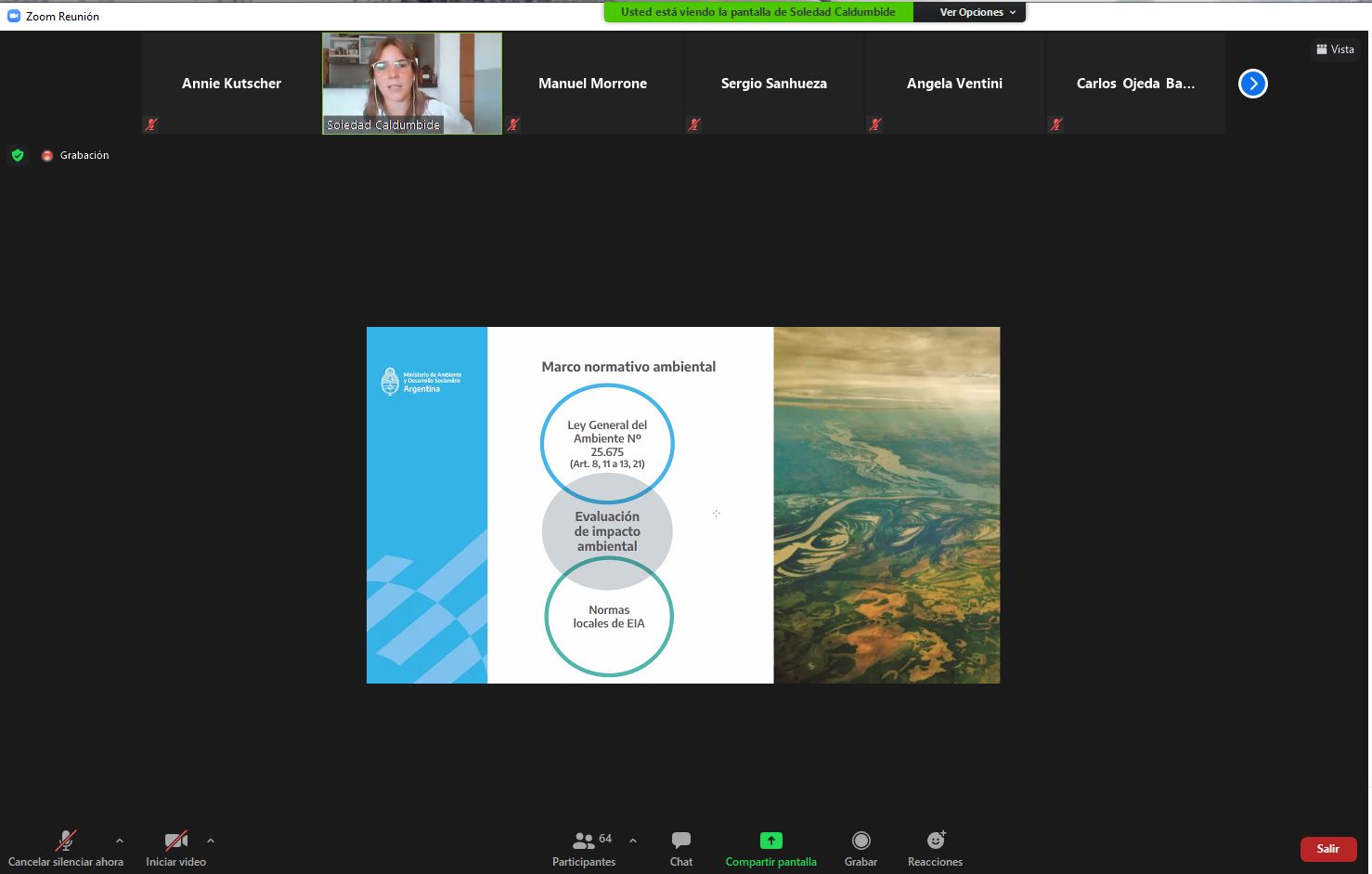Start recording with the Grabar icon
Screen dimensions: 1372x874
point(861,841)
